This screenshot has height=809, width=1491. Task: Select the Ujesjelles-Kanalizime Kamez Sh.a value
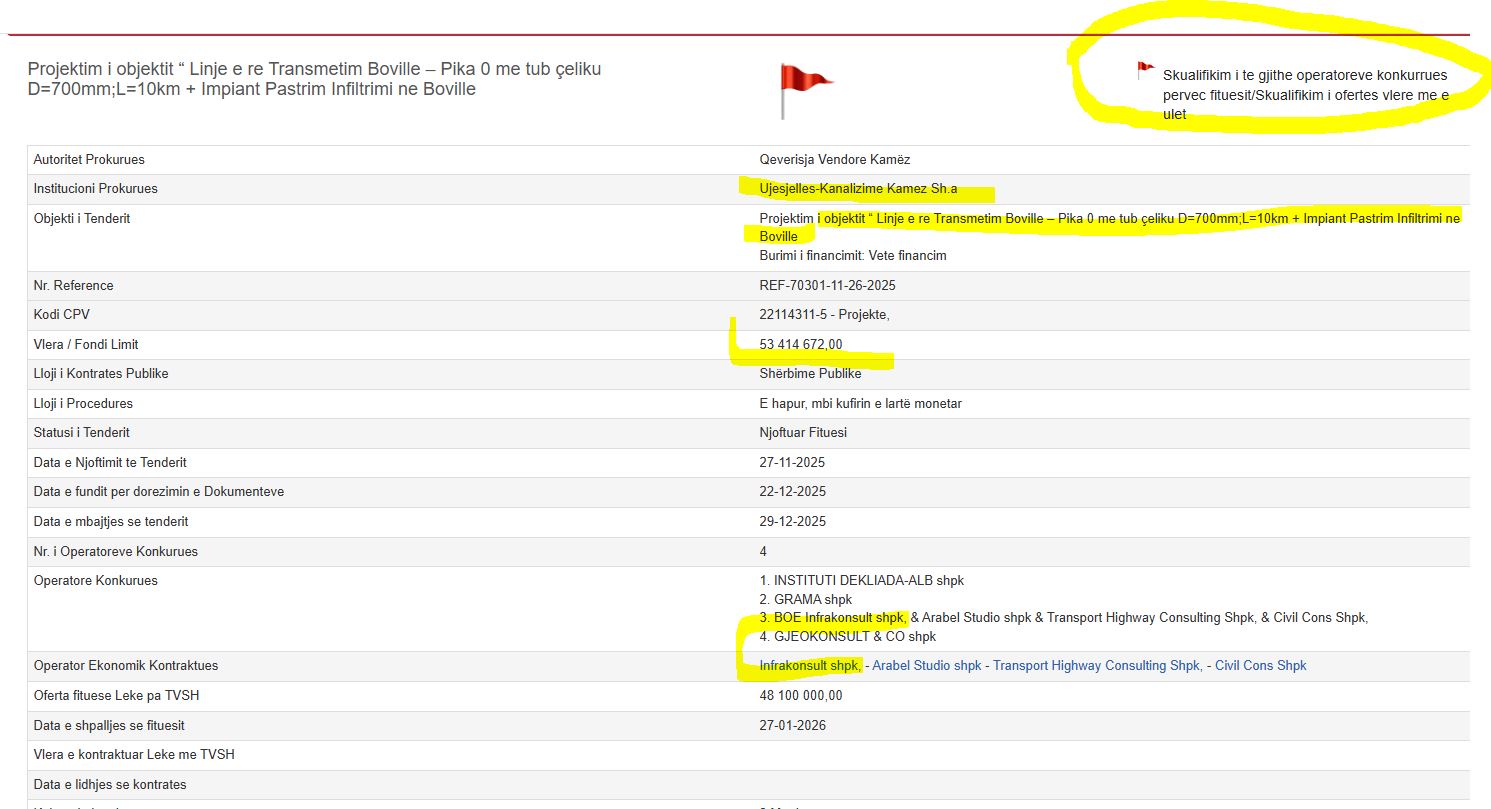(858, 189)
